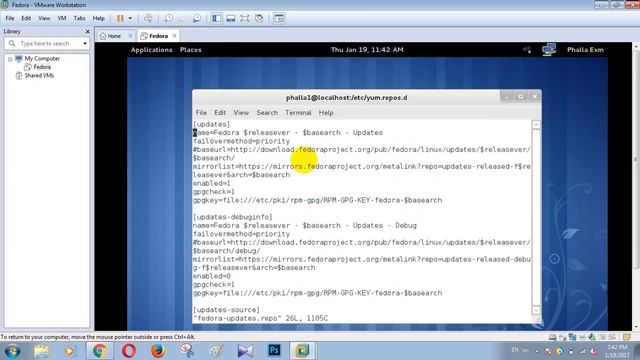
Task: Click the clock Thu Jan 19, 11:42 AM
Action: coord(367,50)
